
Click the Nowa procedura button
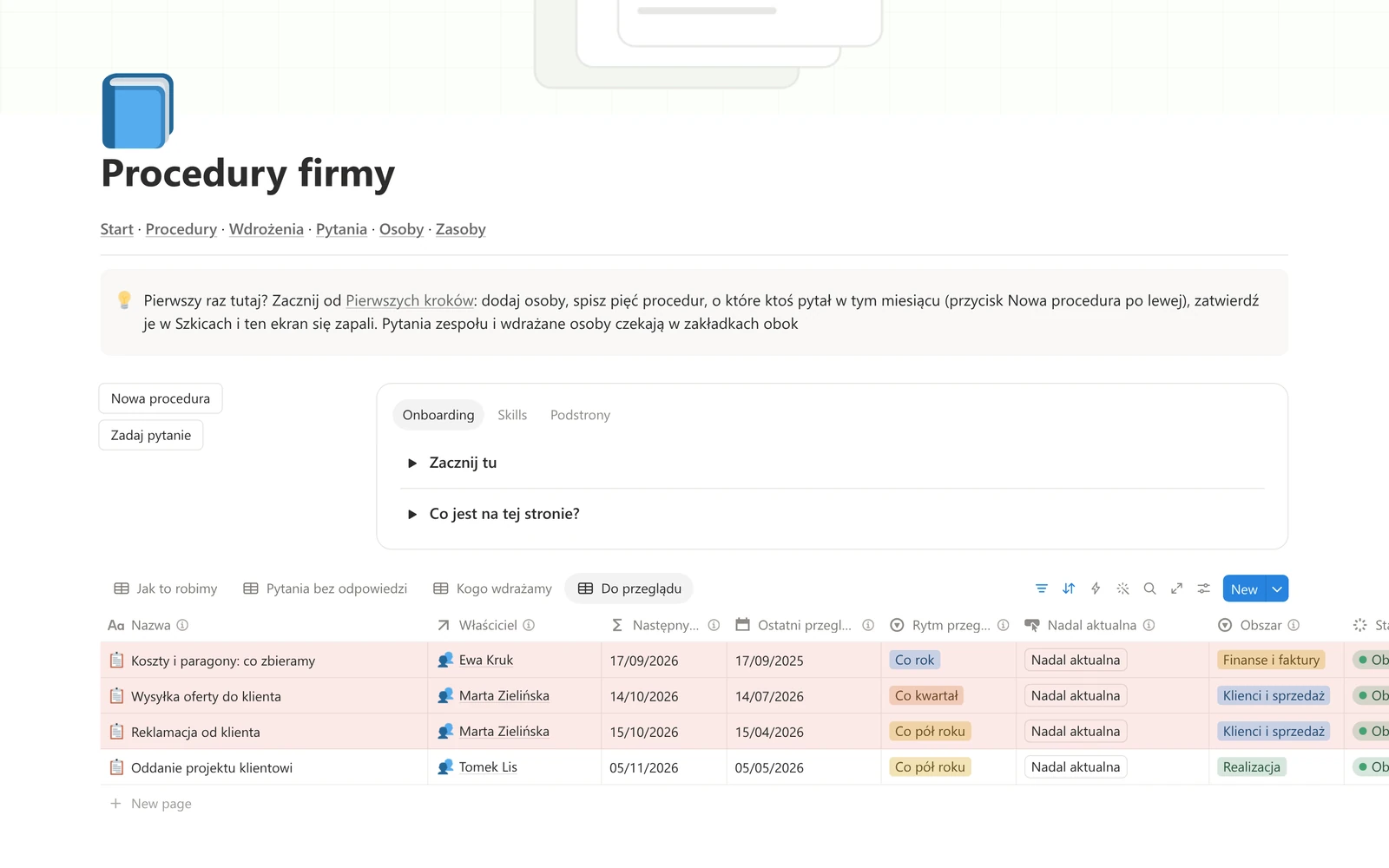point(161,398)
